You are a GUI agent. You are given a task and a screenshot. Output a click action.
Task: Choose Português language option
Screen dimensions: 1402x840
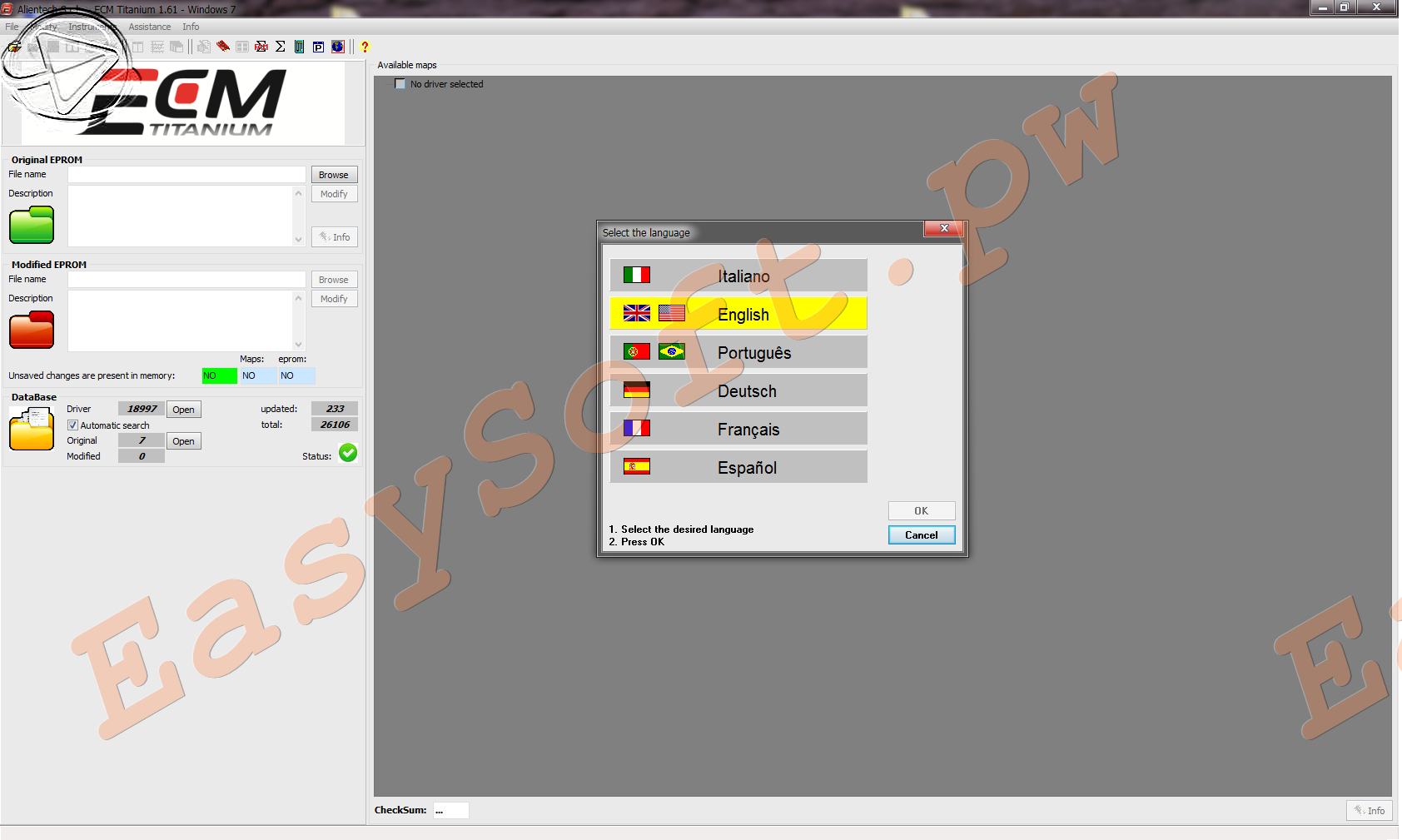[x=738, y=351]
